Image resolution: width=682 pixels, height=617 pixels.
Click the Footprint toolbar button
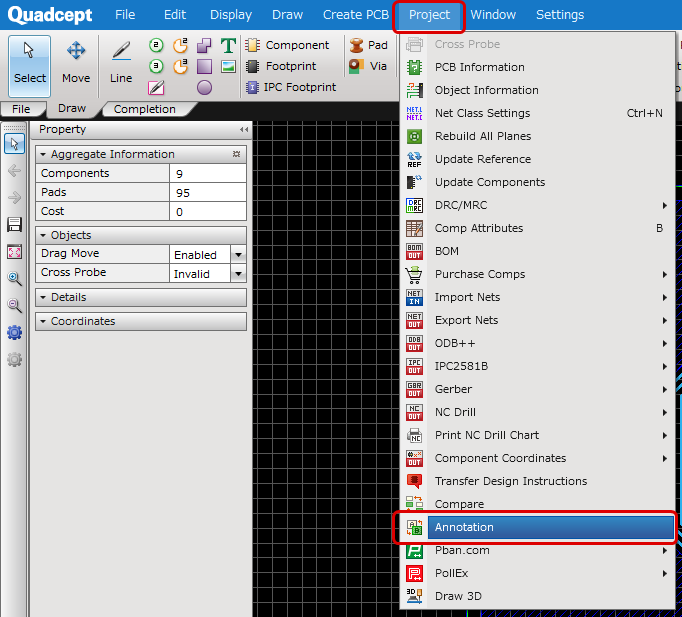[x=281, y=66]
